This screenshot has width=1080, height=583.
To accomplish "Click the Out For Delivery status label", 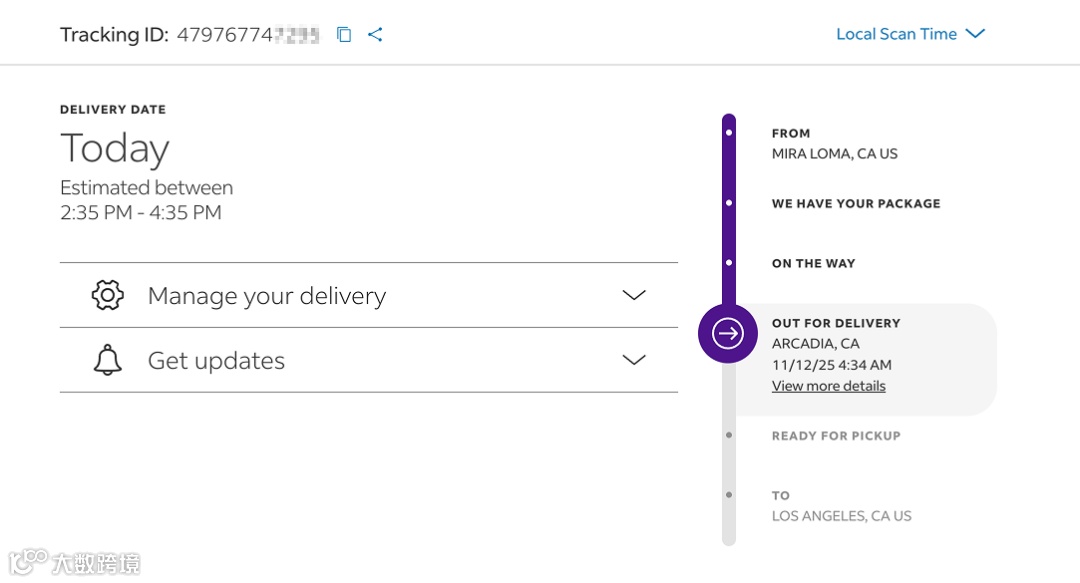I will click(x=836, y=323).
